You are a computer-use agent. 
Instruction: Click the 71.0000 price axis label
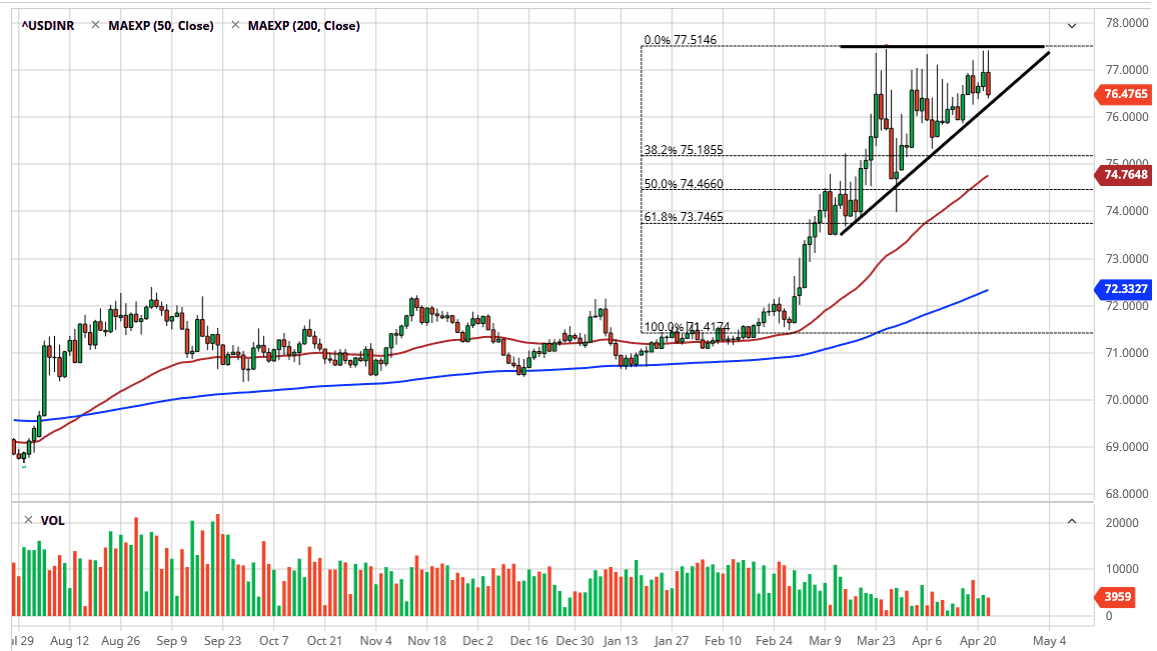(1127, 353)
